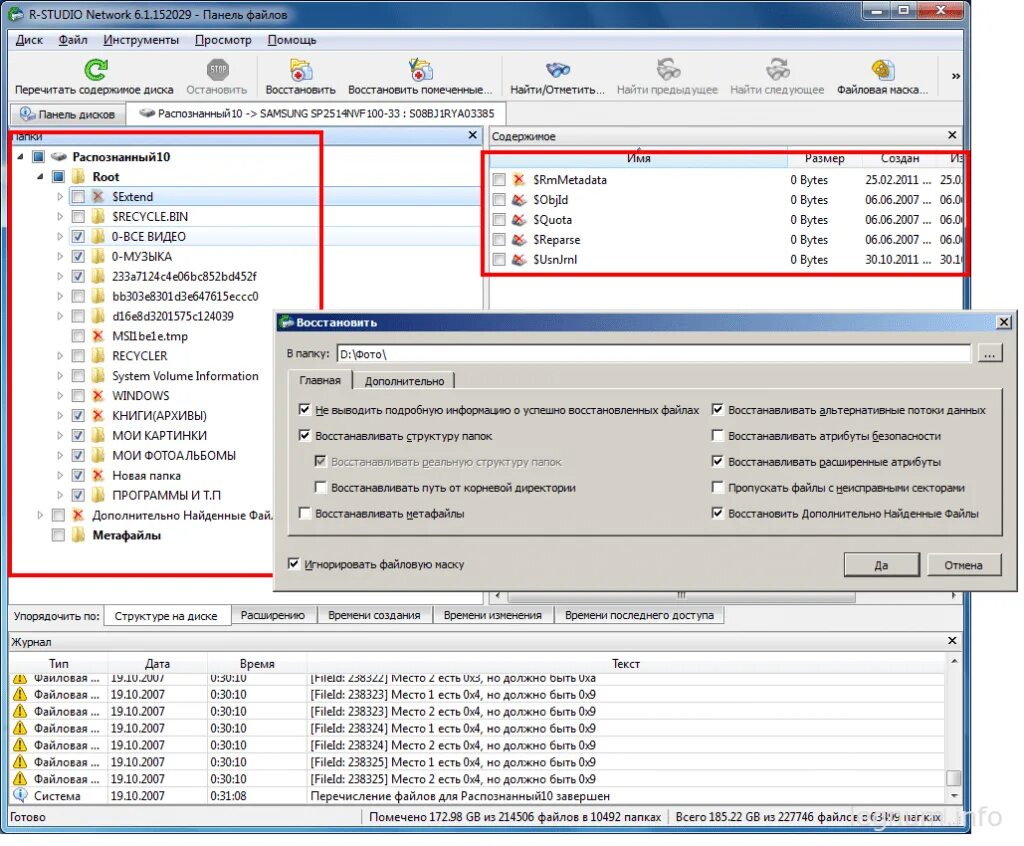Screen dimensions: 1024x846
Task: Select the $UsnJrnl file icon
Action: point(519,259)
